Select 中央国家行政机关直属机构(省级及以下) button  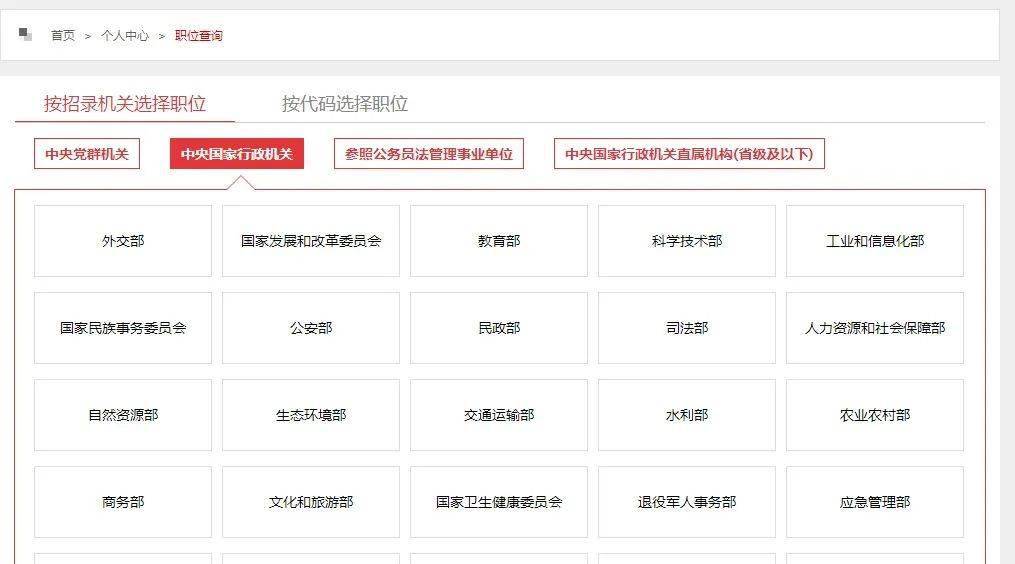tap(689, 153)
